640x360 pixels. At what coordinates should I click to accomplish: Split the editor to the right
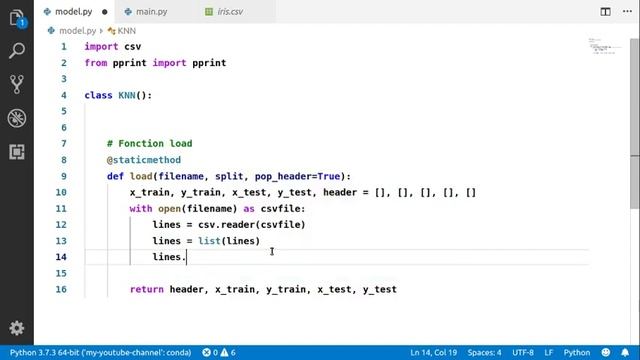point(605,12)
